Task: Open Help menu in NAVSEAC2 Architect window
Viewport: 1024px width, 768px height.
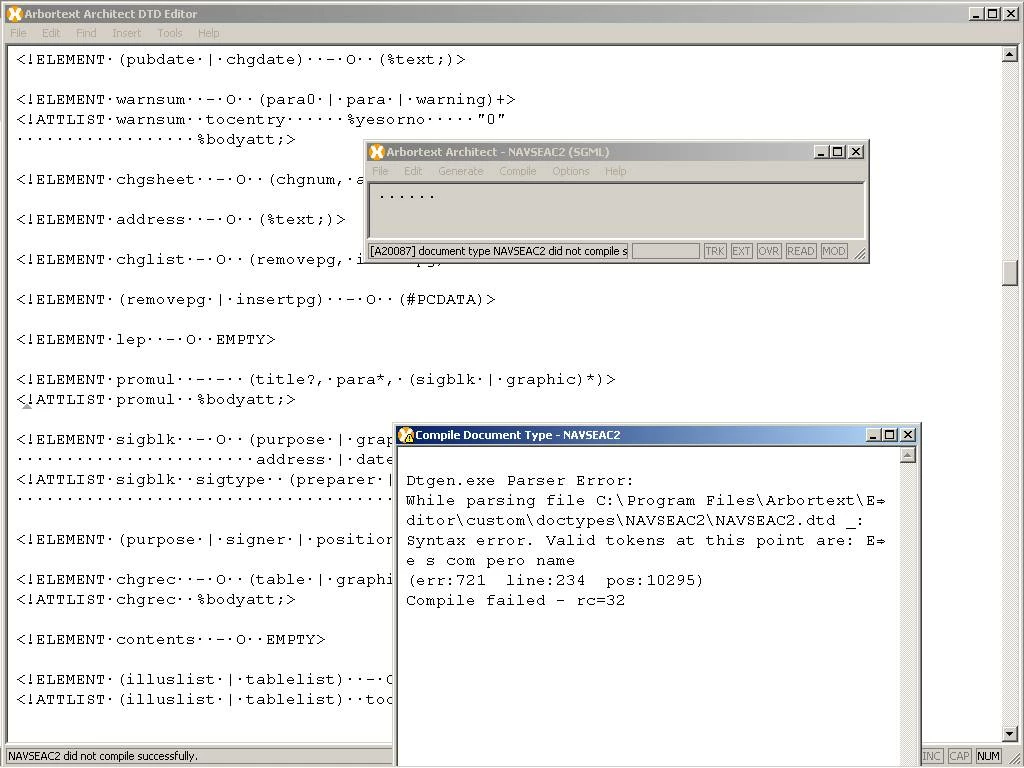Action: point(615,171)
